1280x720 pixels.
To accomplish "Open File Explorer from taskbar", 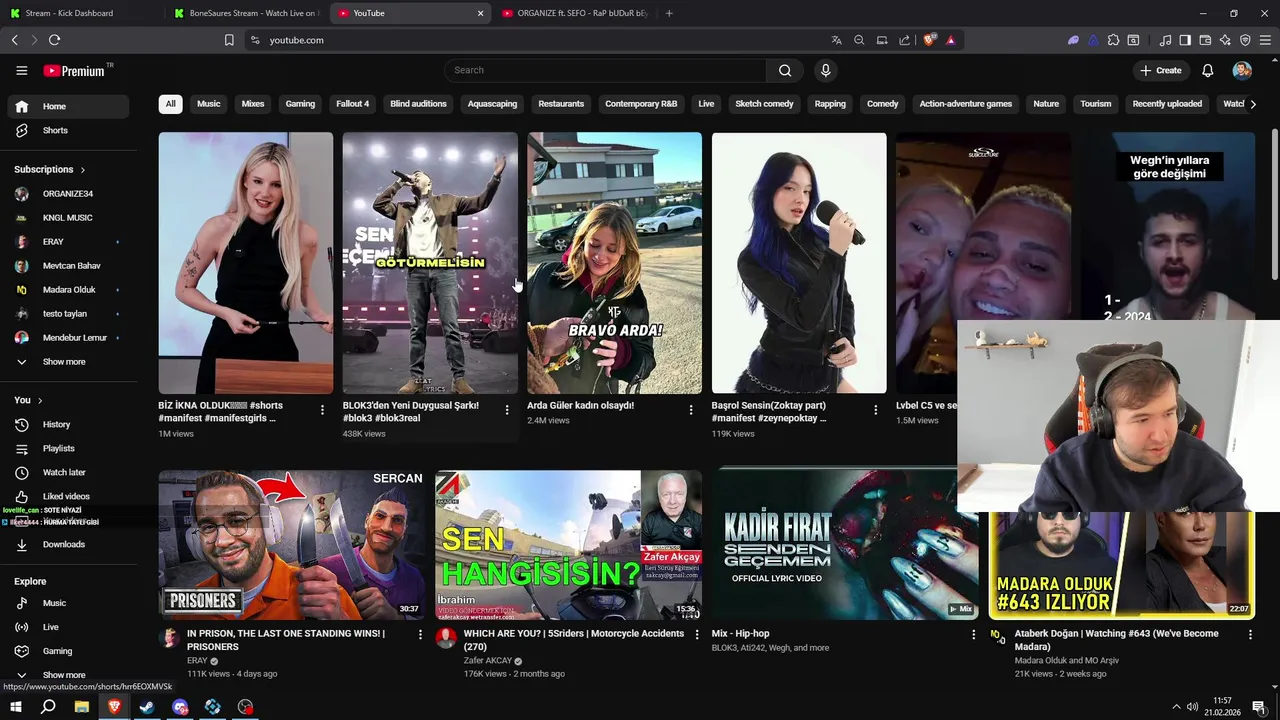I will point(81,707).
